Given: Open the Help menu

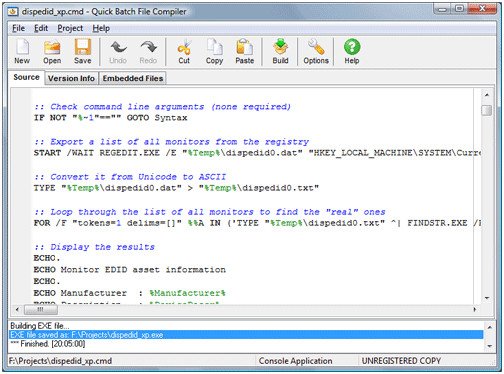Looking at the screenshot, I should tap(101, 28).
